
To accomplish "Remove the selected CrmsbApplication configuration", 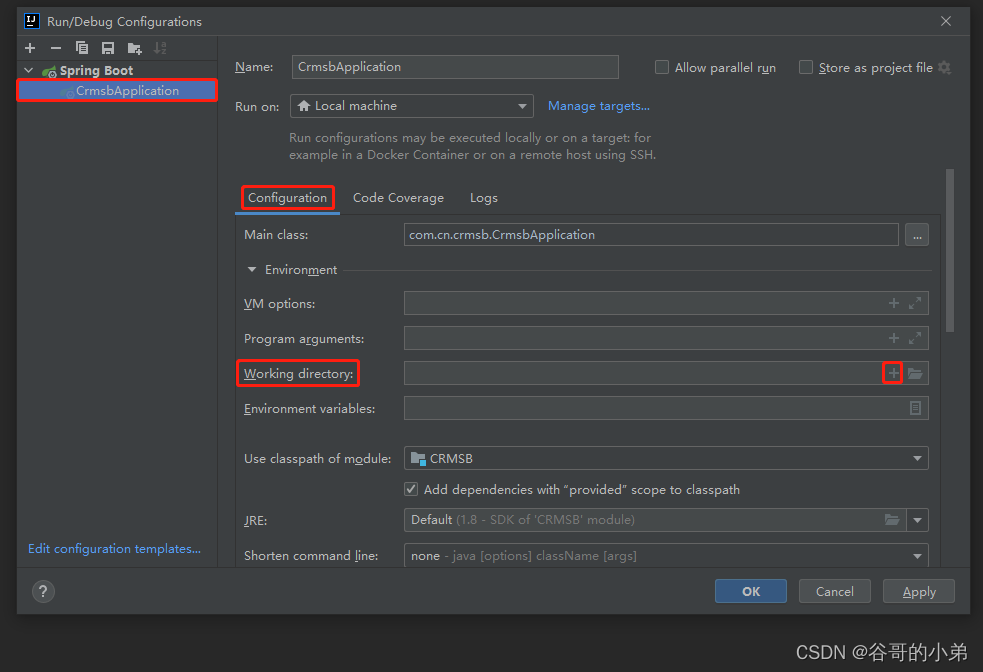I will pyautogui.click(x=56, y=47).
